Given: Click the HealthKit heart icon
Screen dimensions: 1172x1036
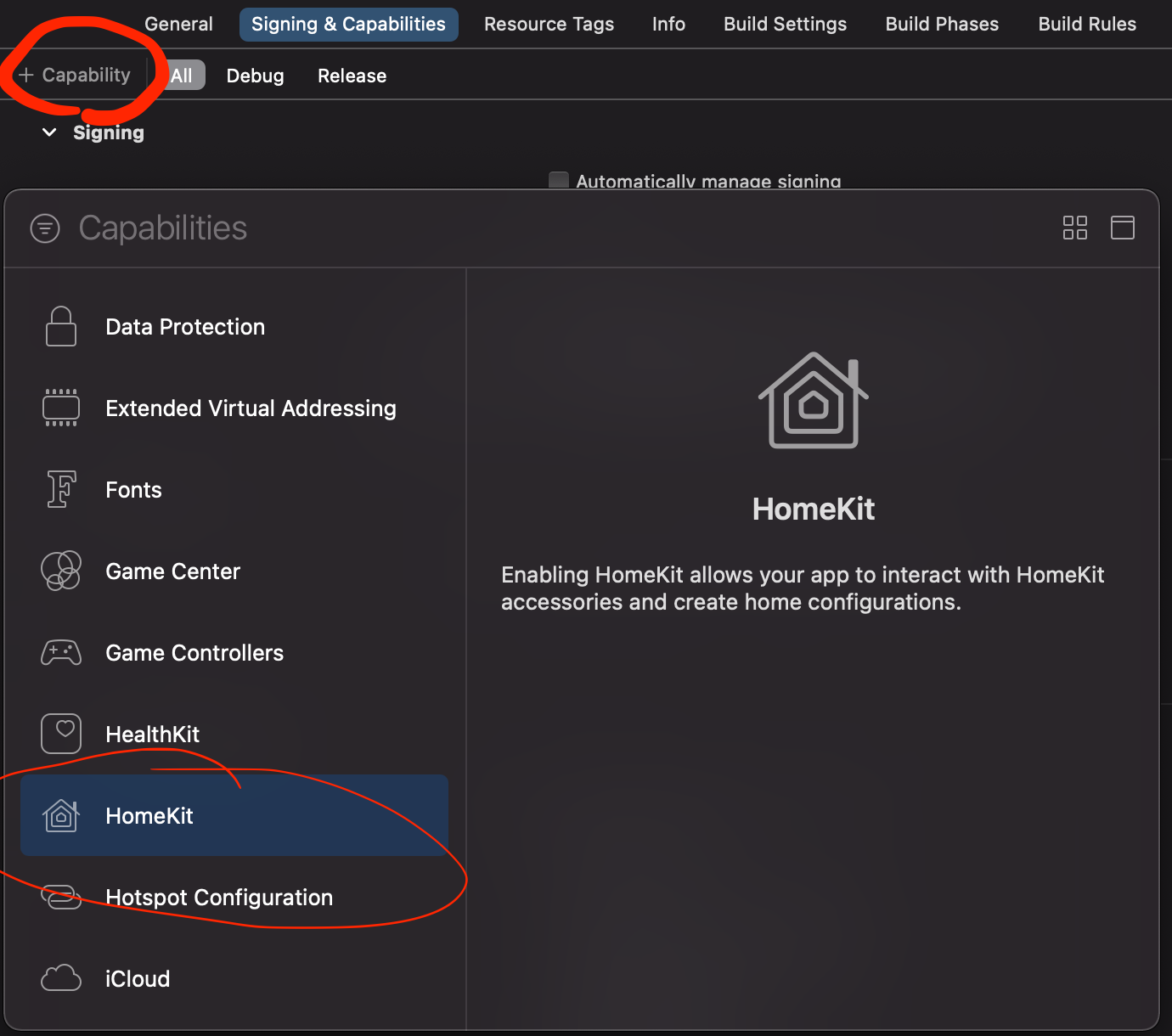Looking at the screenshot, I should (61, 734).
